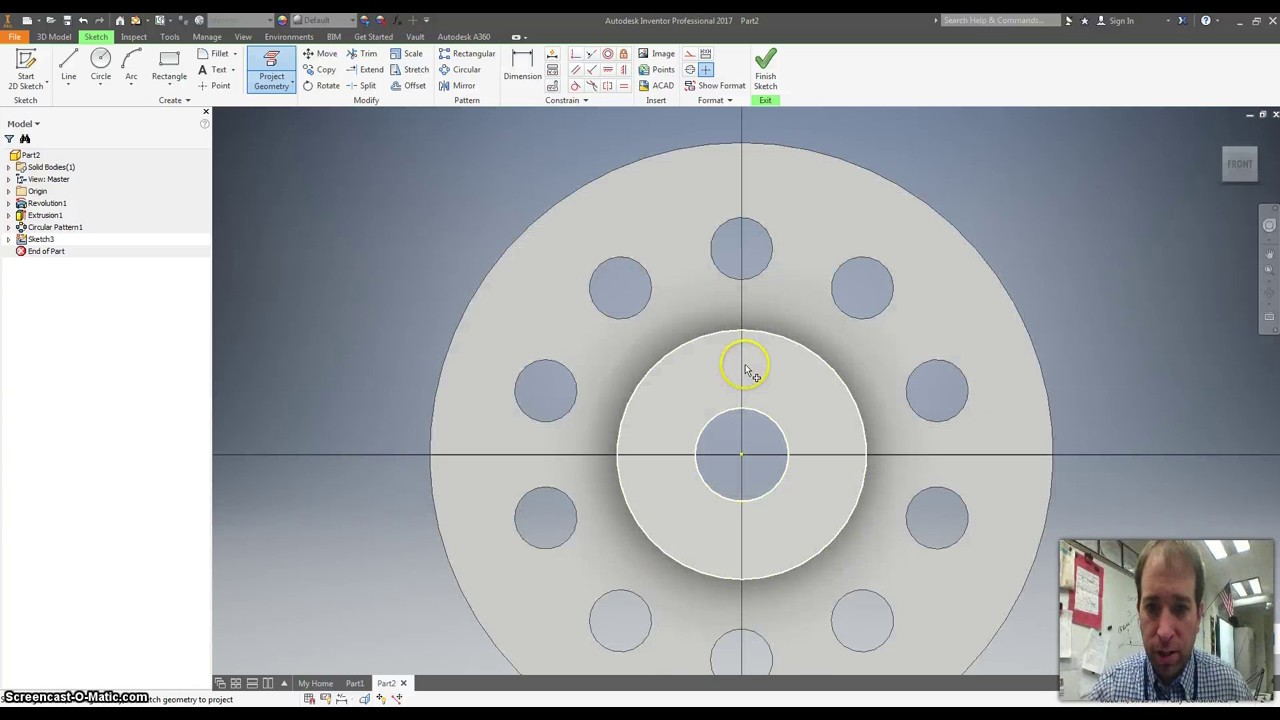
Task: Open the Manage ribbon tab
Action: (207, 37)
